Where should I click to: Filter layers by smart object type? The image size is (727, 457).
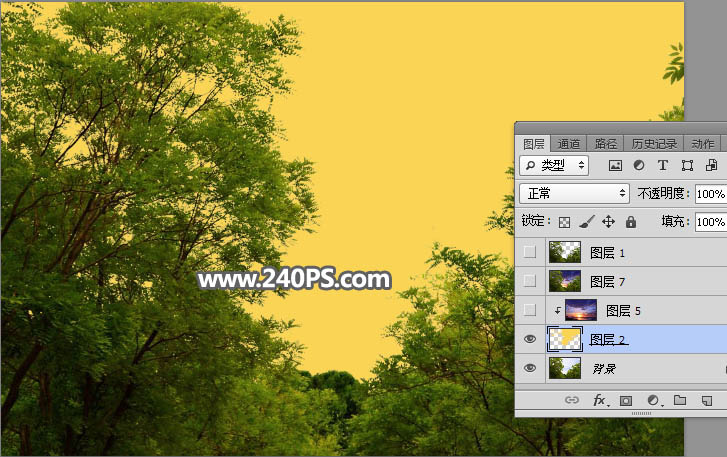tap(711, 165)
